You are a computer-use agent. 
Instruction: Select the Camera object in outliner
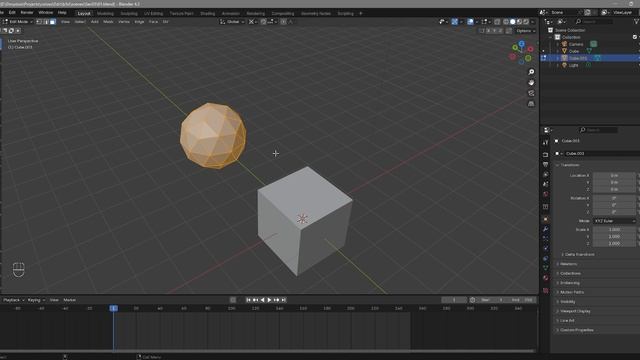tap(576, 44)
